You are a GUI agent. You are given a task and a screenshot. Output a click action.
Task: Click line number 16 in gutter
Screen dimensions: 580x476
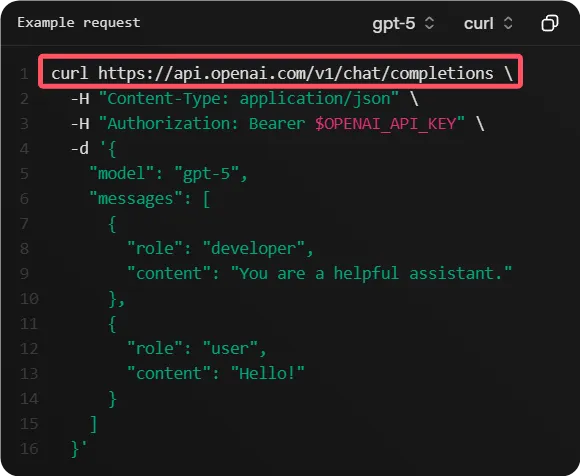click(29, 449)
